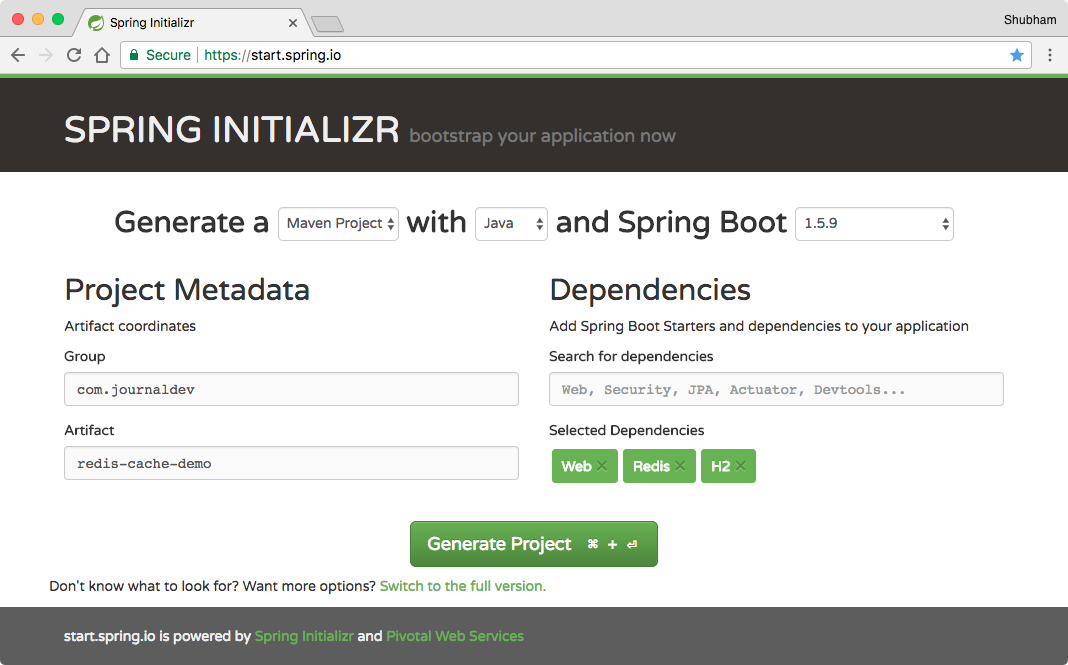Go back with the browser back arrow
1068x665 pixels.
(18, 55)
